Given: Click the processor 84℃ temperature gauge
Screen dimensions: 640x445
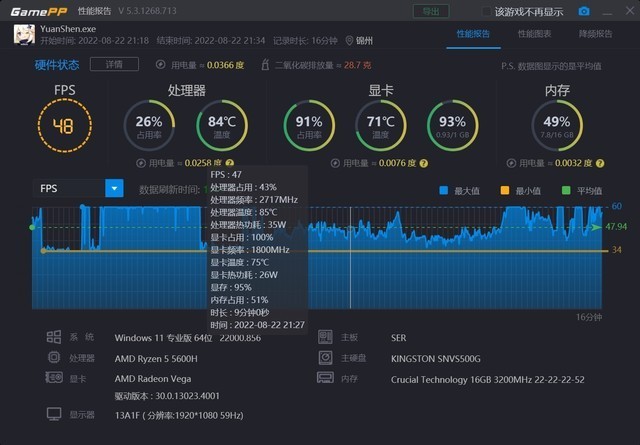Looking at the screenshot, I should pos(222,126).
